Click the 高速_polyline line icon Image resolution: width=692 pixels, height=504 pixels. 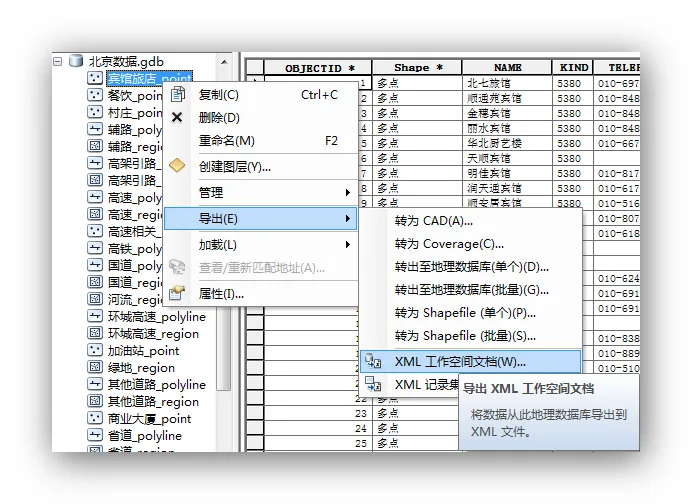tap(95, 197)
